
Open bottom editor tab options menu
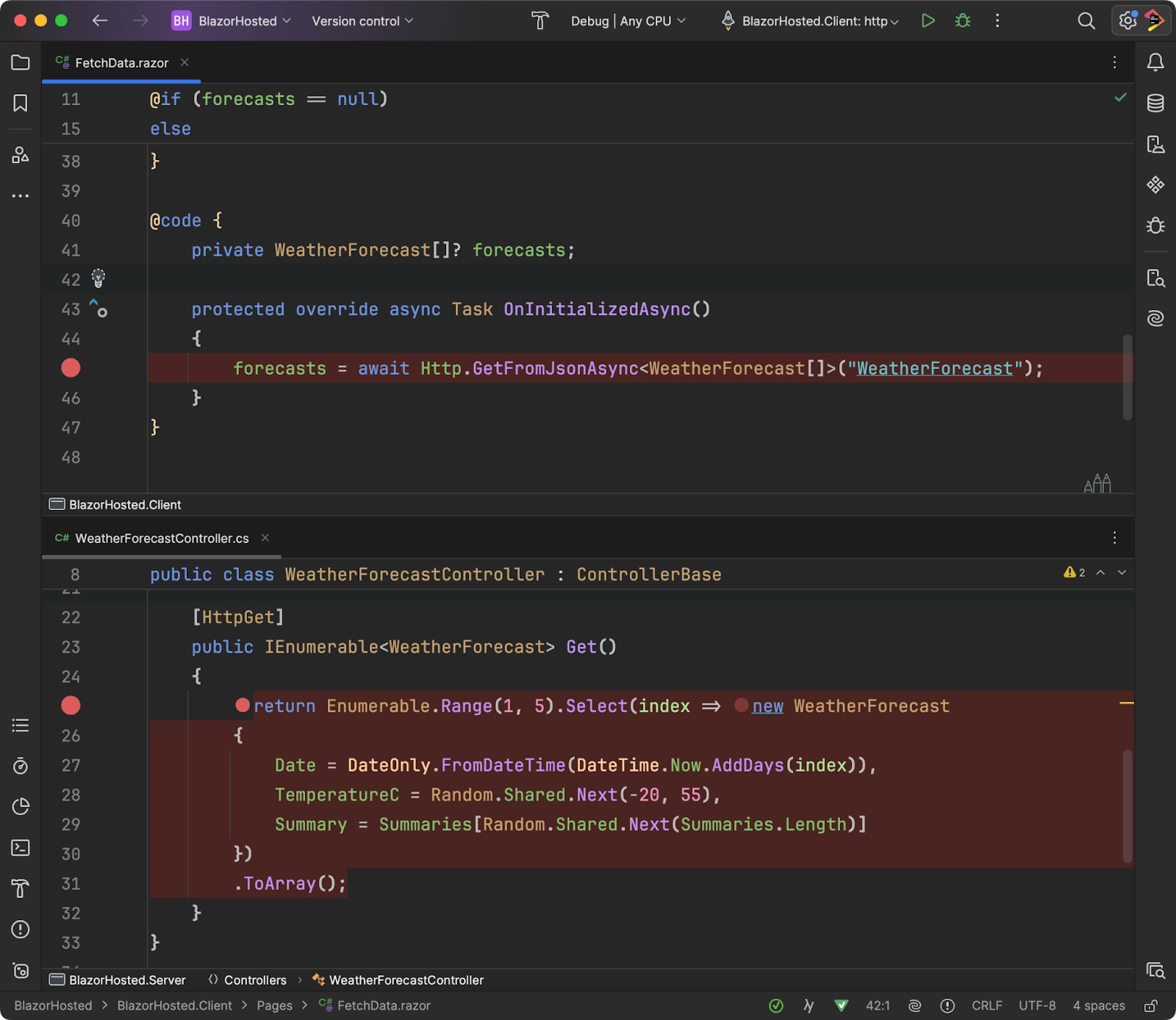click(1115, 538)
